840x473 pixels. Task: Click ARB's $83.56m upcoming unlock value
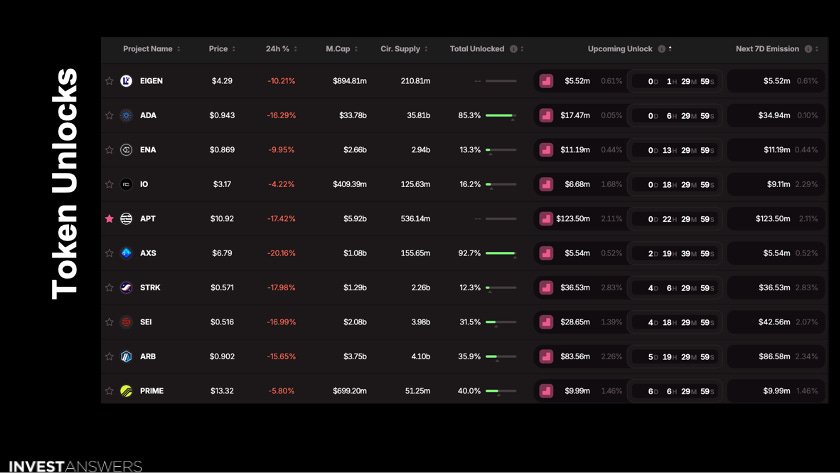pyautogui.click(x=575, y=356)
